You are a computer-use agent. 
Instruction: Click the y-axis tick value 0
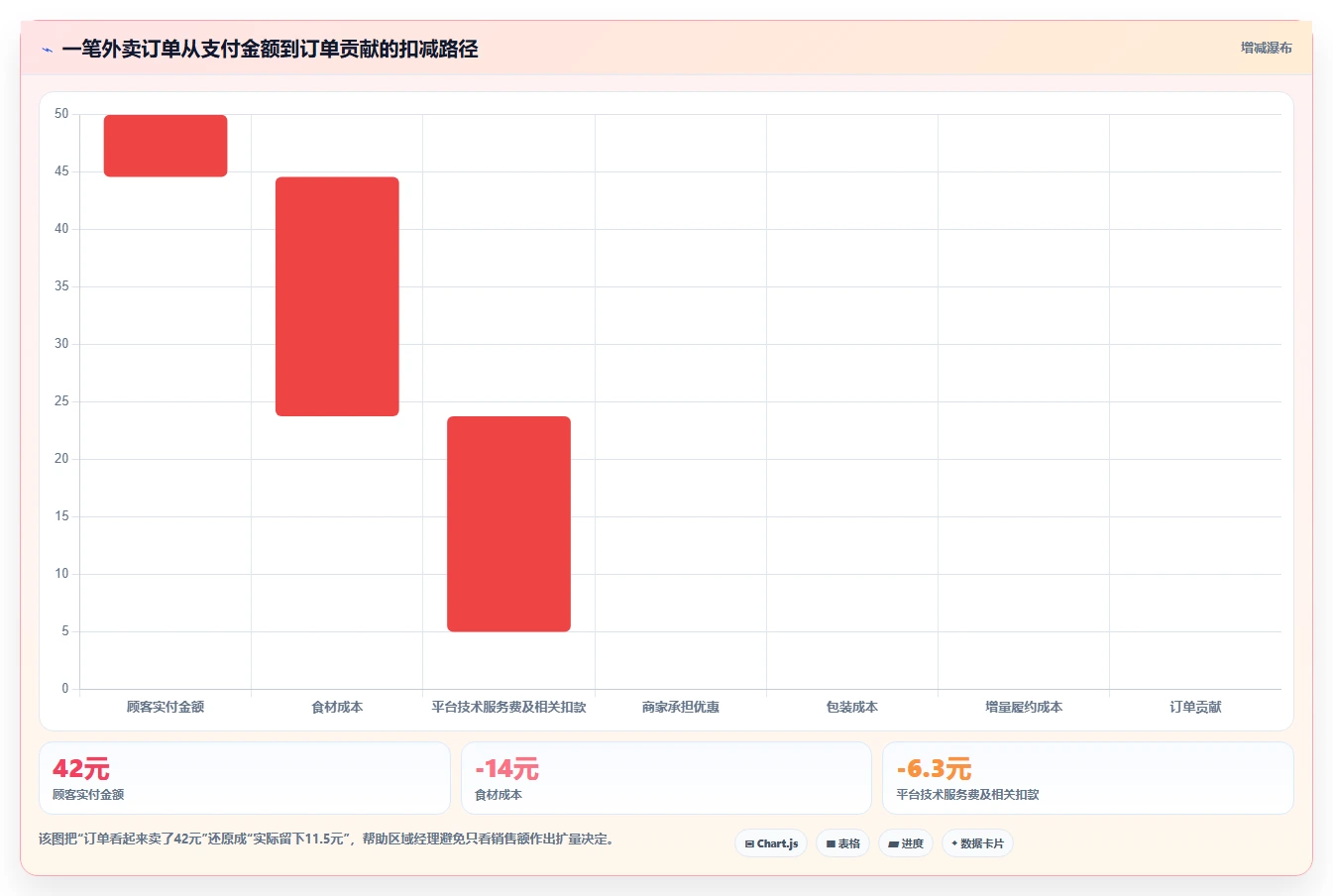tap(65, 689)
